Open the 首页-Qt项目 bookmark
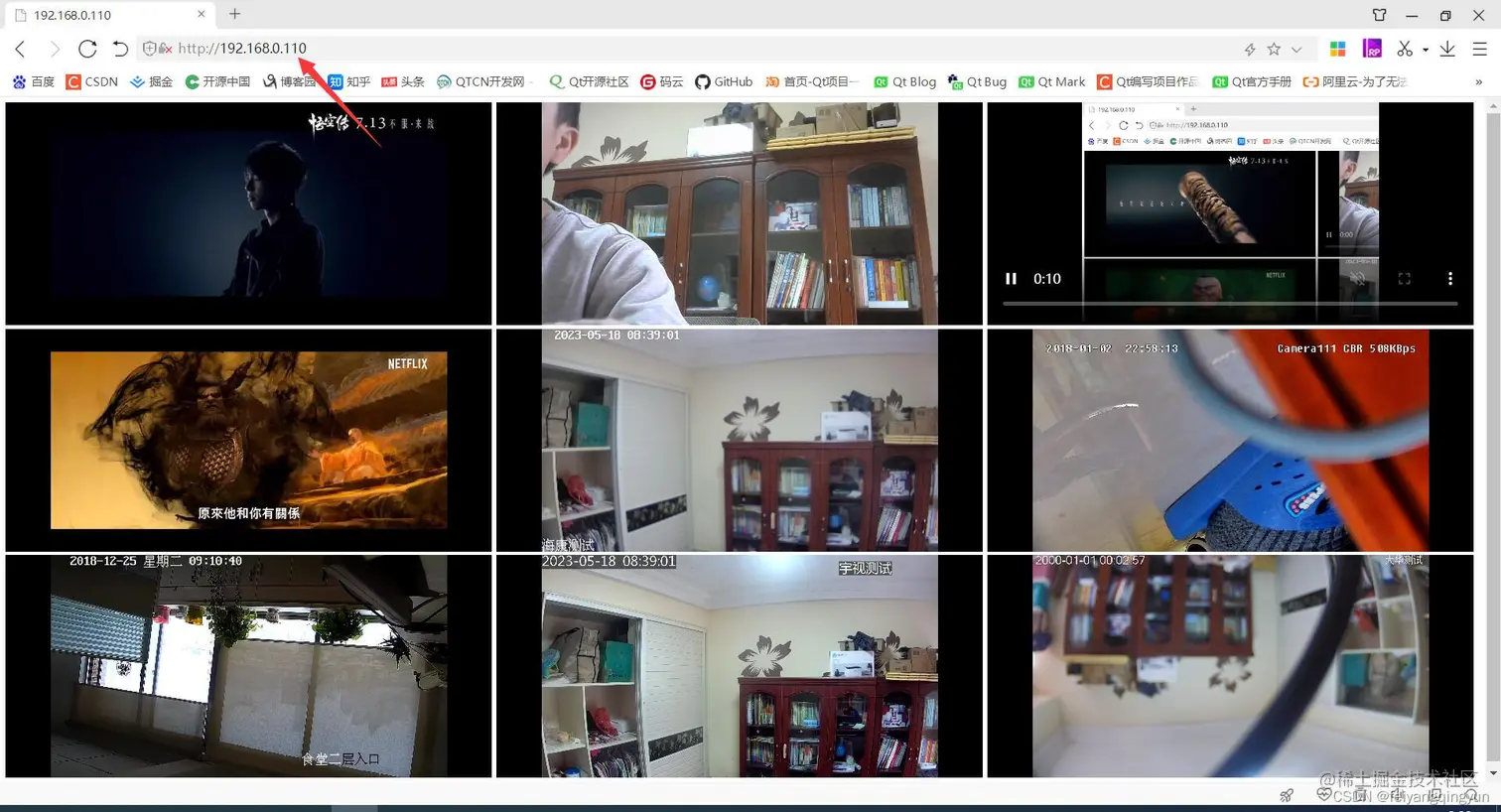This screenshot has height=812, width=1501. [x=812, y=81]
